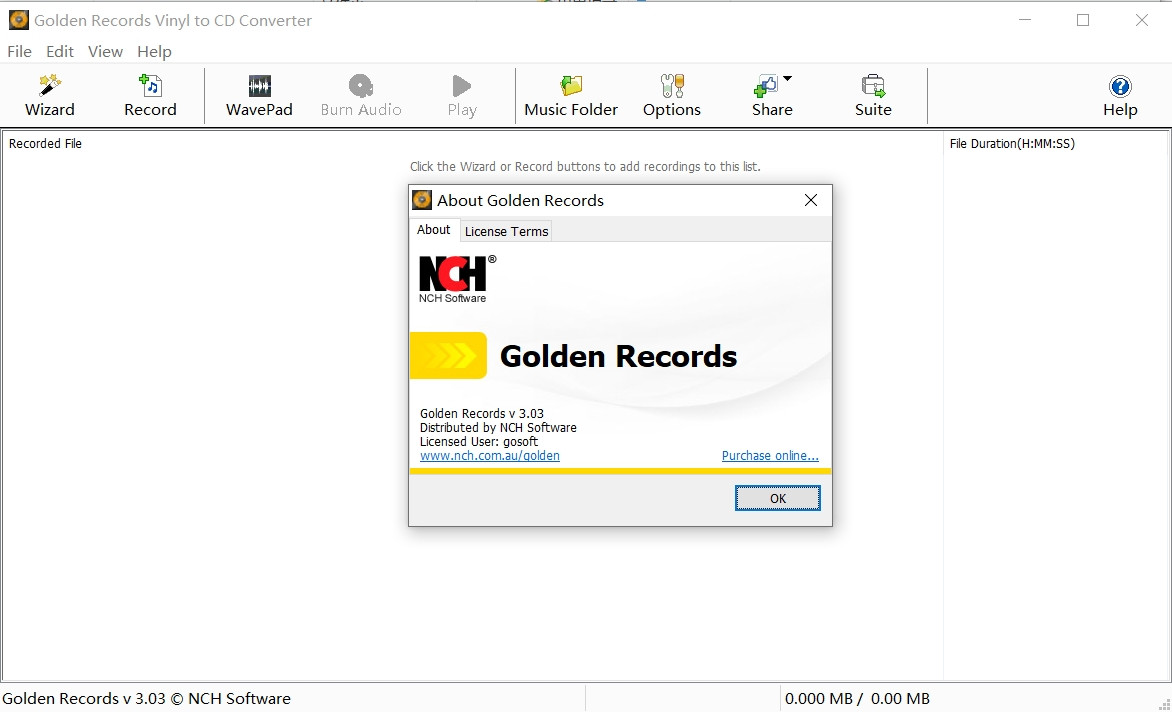Screen dimensions: 1172x712
Task: Open the View menu
Action: tap(105, 52)
